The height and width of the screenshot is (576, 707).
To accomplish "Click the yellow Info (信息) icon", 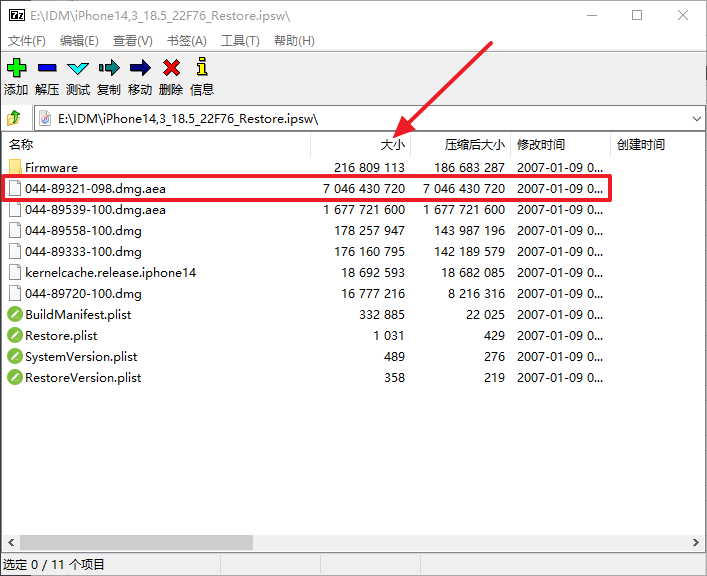I will tap(202, 66).
